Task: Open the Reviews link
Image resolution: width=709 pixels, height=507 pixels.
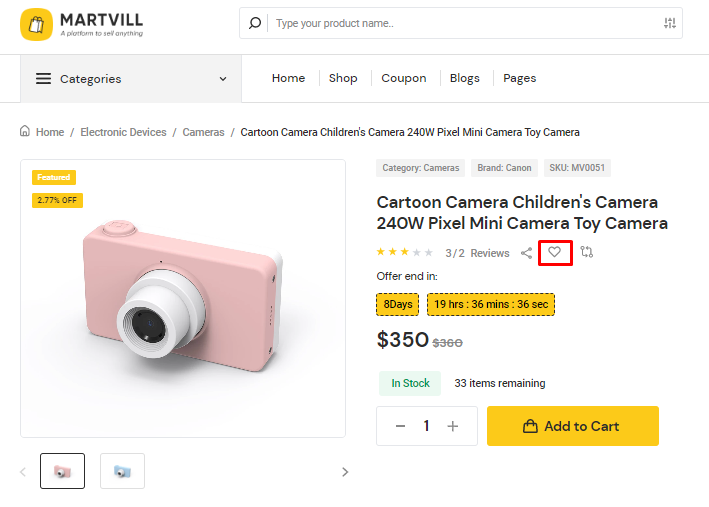Action: [490, 254]
